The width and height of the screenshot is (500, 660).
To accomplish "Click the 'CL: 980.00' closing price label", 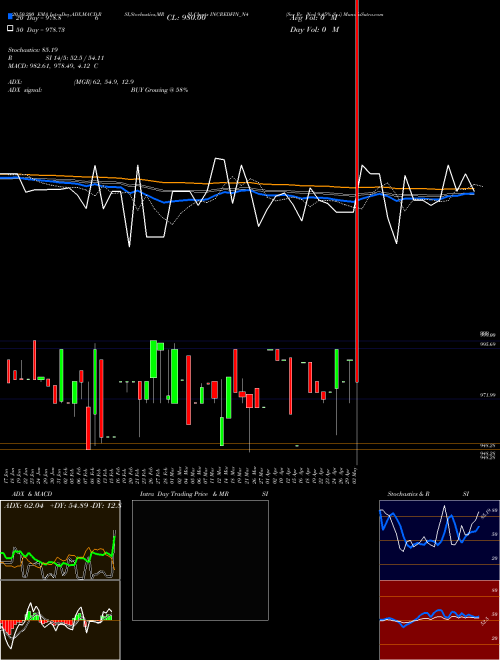I will coord(186,18).
